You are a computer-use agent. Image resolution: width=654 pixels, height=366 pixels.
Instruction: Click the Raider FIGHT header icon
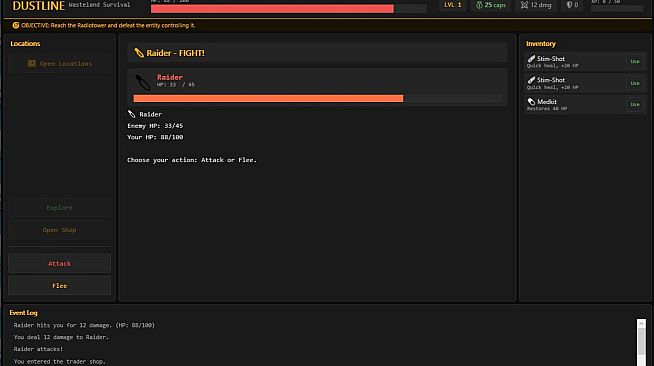tap(139, 53)
